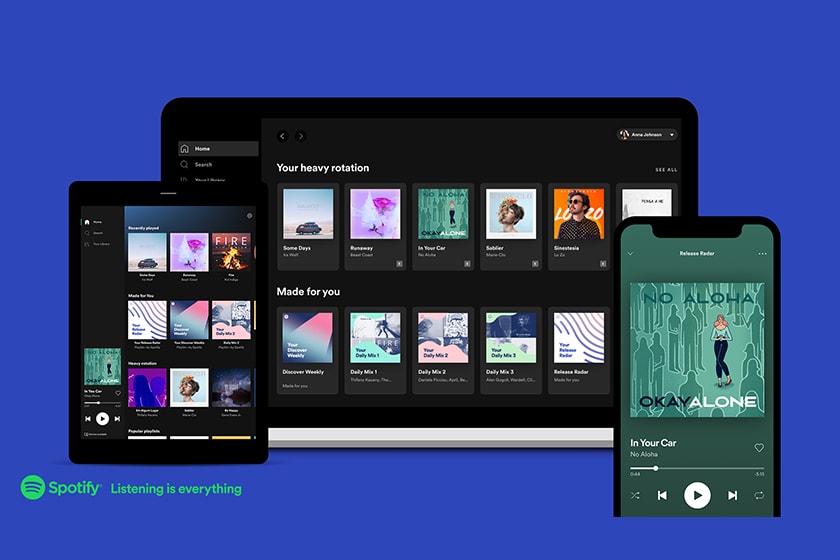This screenshot has height=560, width=840.
Task: Select Home in the laptop sidebar
Action: [x=203, y=149]
